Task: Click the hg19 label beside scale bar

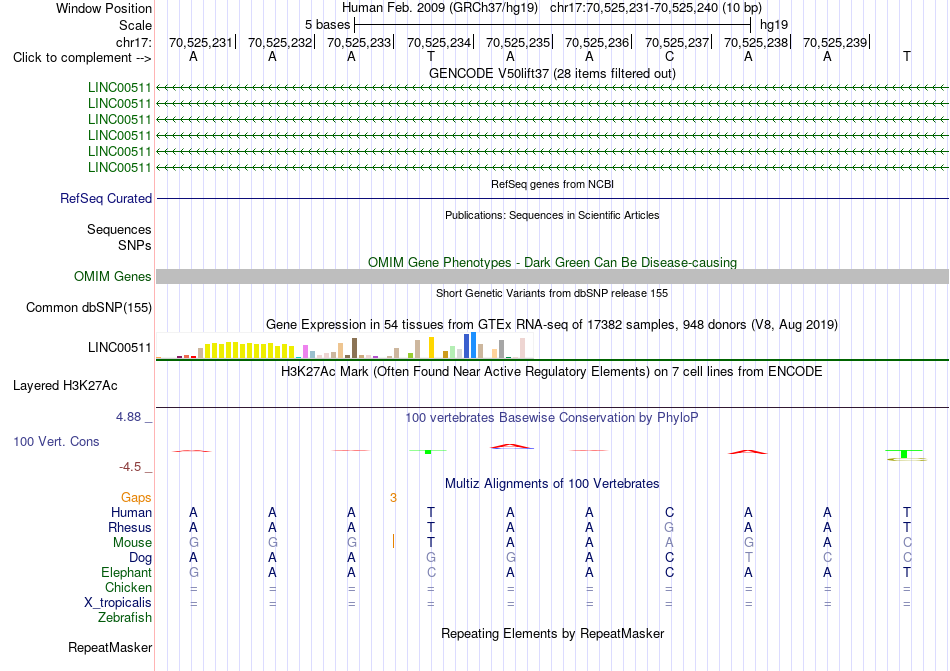Action: coord(774,25)
